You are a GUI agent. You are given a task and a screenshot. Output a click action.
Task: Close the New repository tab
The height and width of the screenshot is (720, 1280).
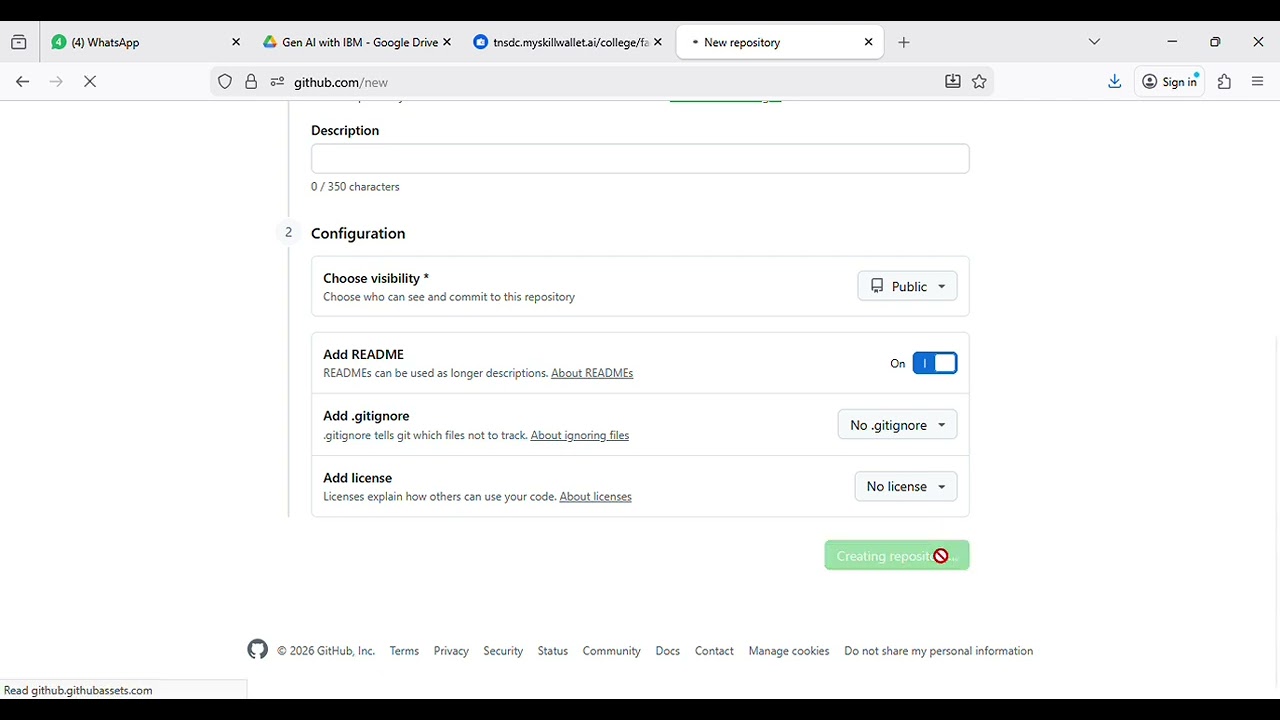869,42
